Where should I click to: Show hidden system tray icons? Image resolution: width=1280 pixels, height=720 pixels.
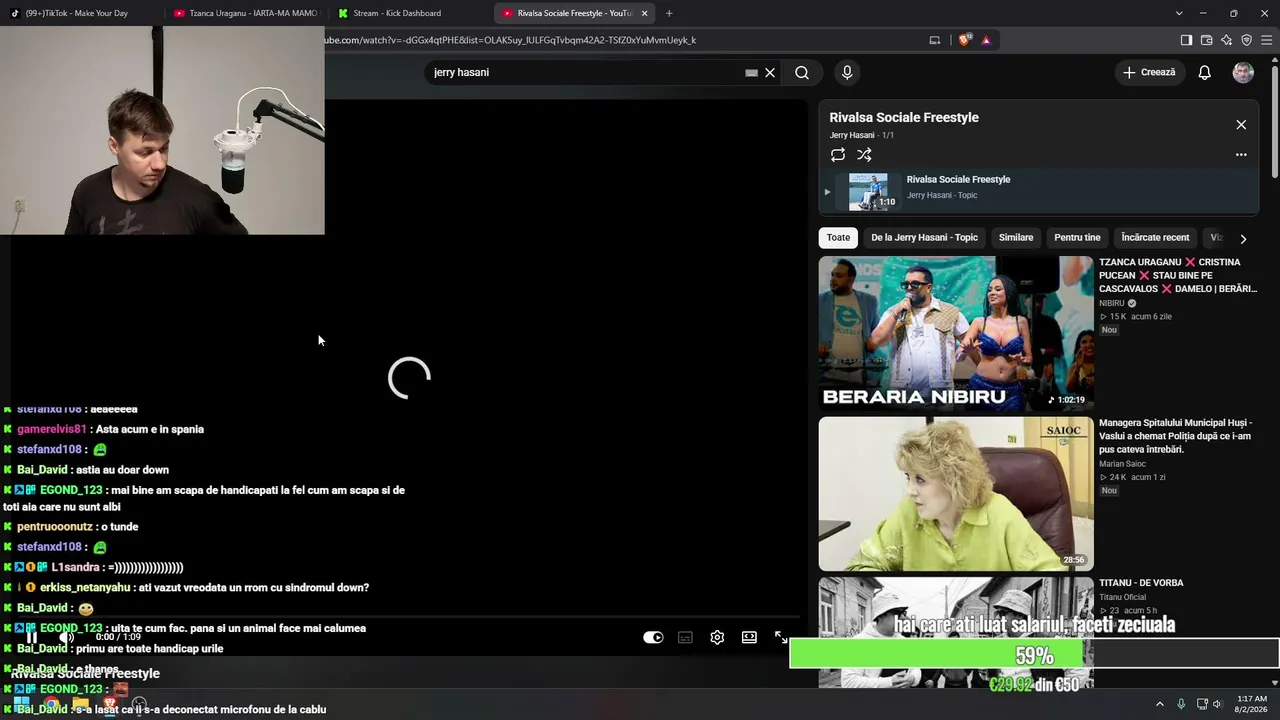(x=1160, y=704)
